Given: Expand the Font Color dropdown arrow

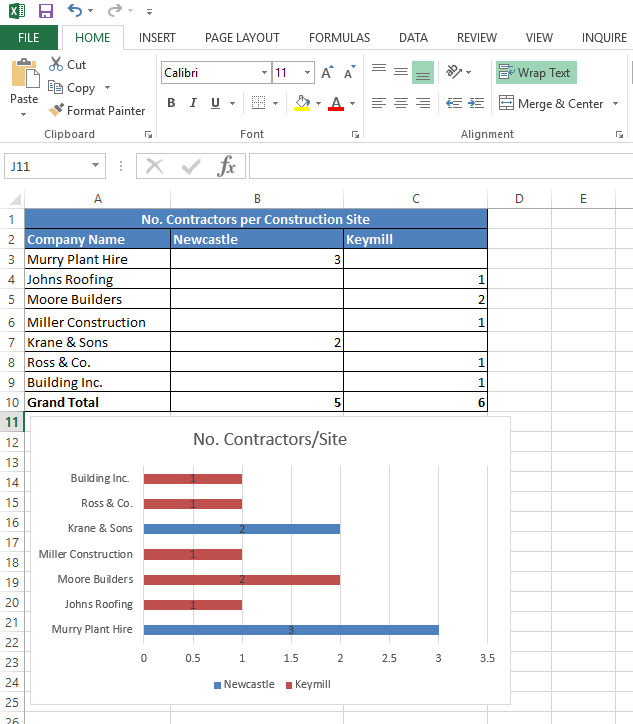Looking at the screenshot, I should tap(352, 103).
